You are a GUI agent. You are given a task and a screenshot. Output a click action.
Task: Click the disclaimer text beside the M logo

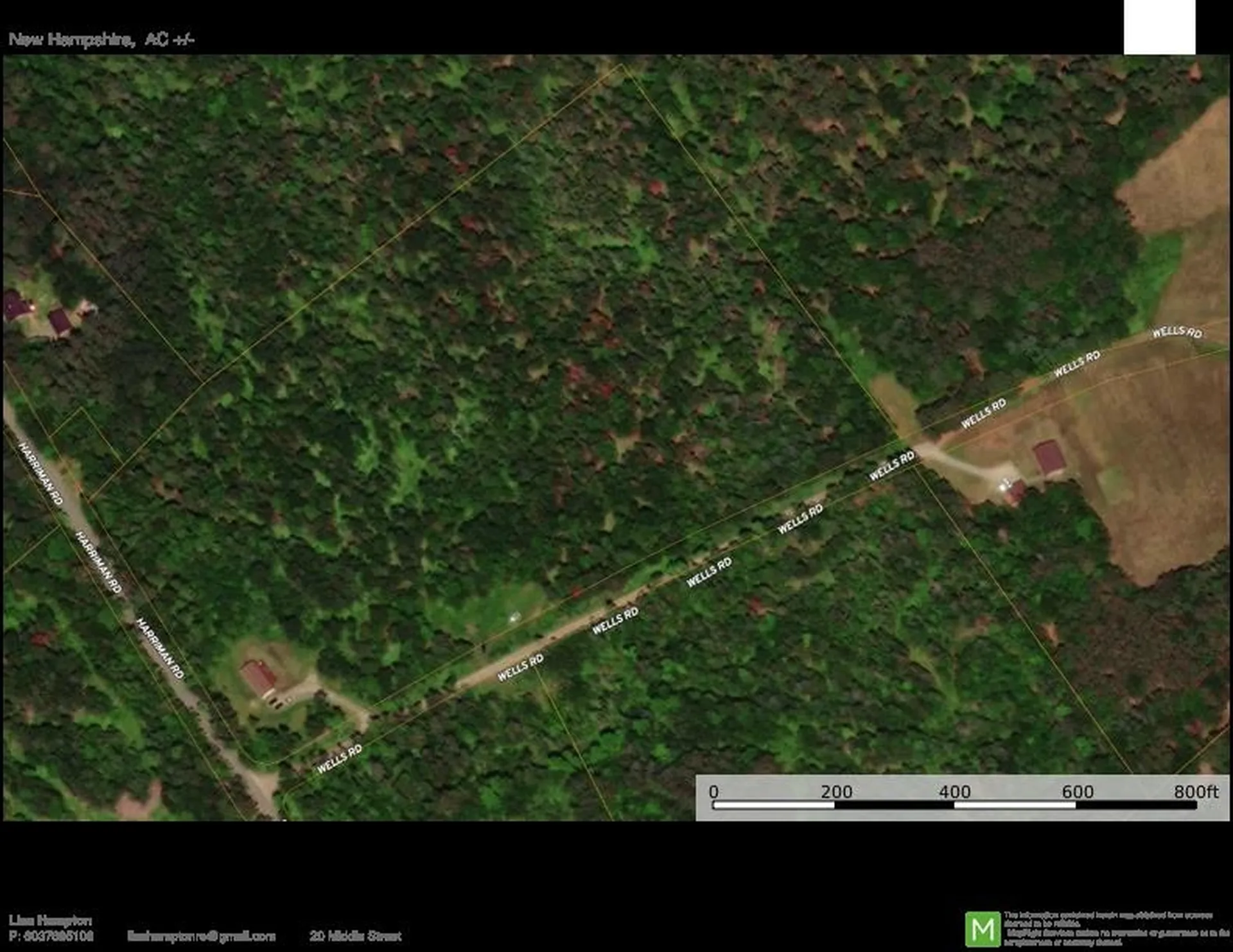(x=1116, y=929)
